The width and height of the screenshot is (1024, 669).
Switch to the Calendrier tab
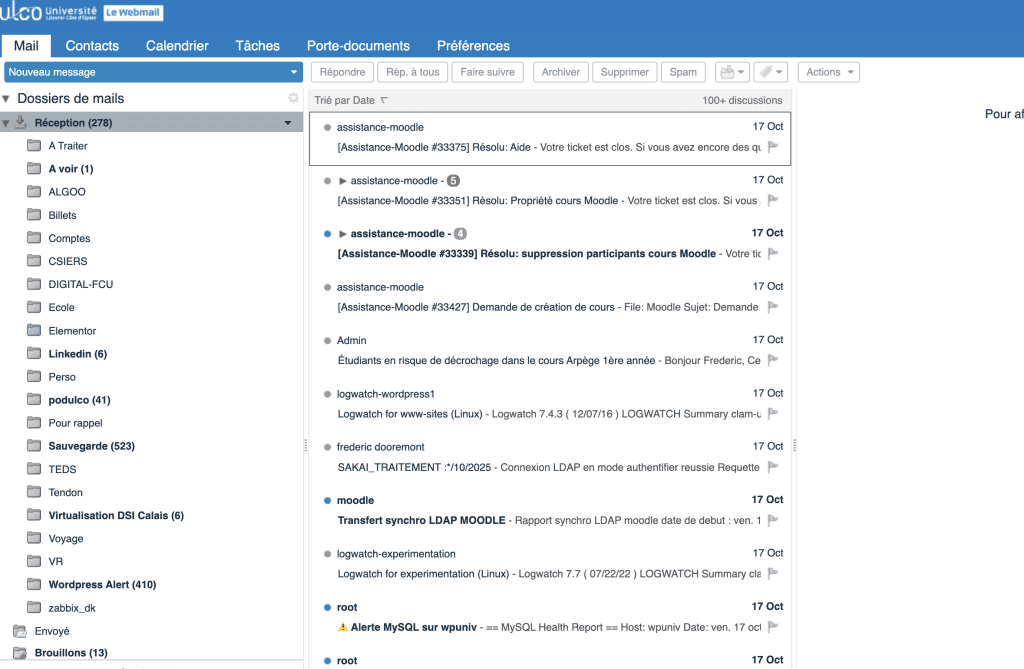point(177,46)
